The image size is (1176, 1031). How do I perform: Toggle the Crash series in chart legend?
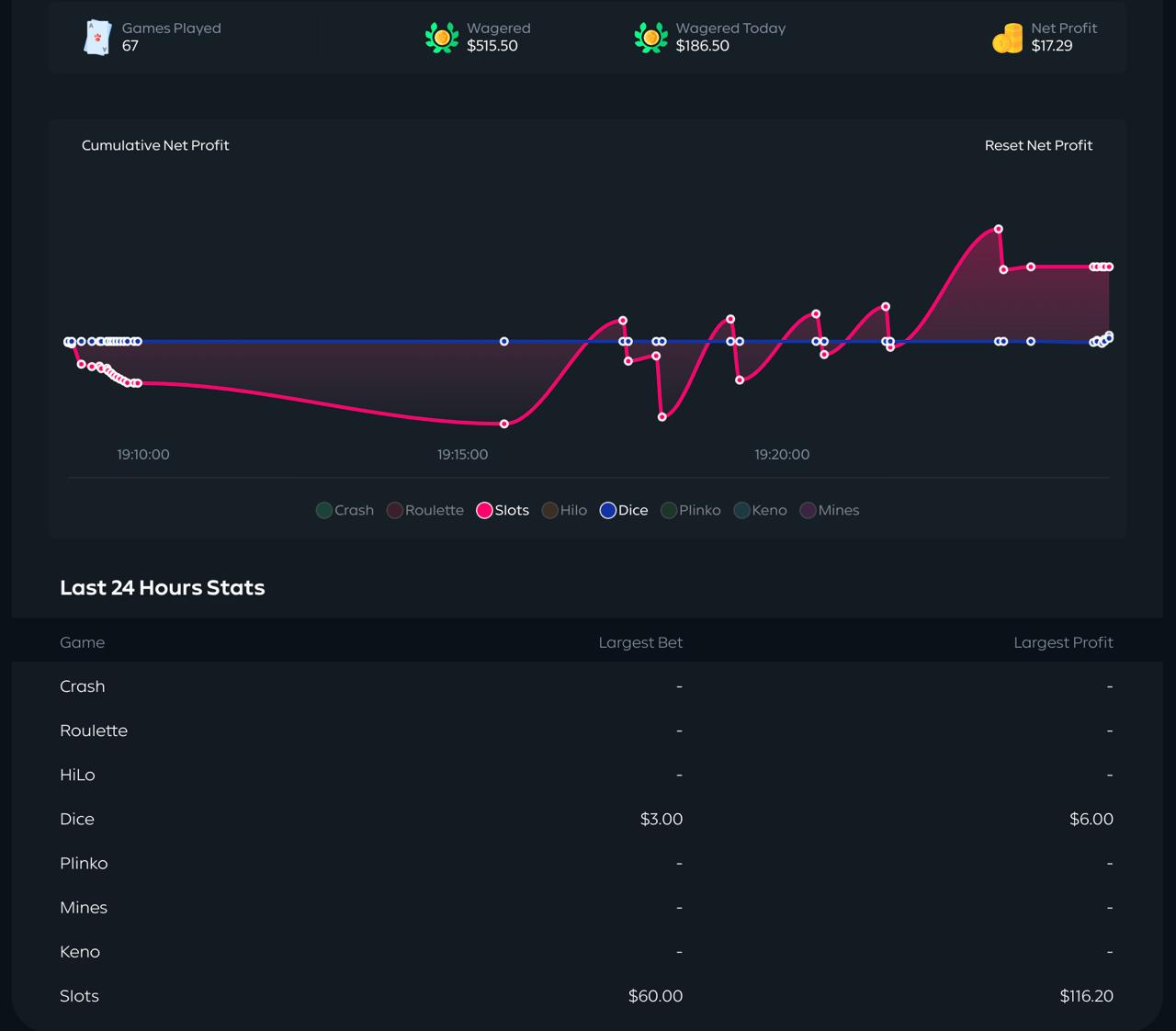[x=345, y=510]
